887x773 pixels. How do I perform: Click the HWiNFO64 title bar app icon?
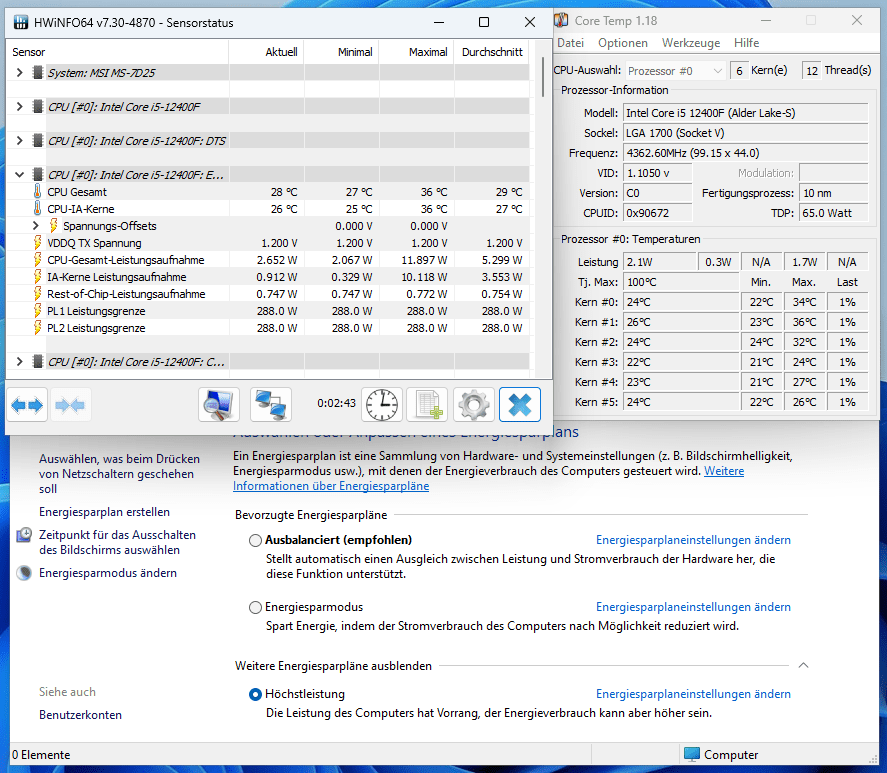(21, 23)
